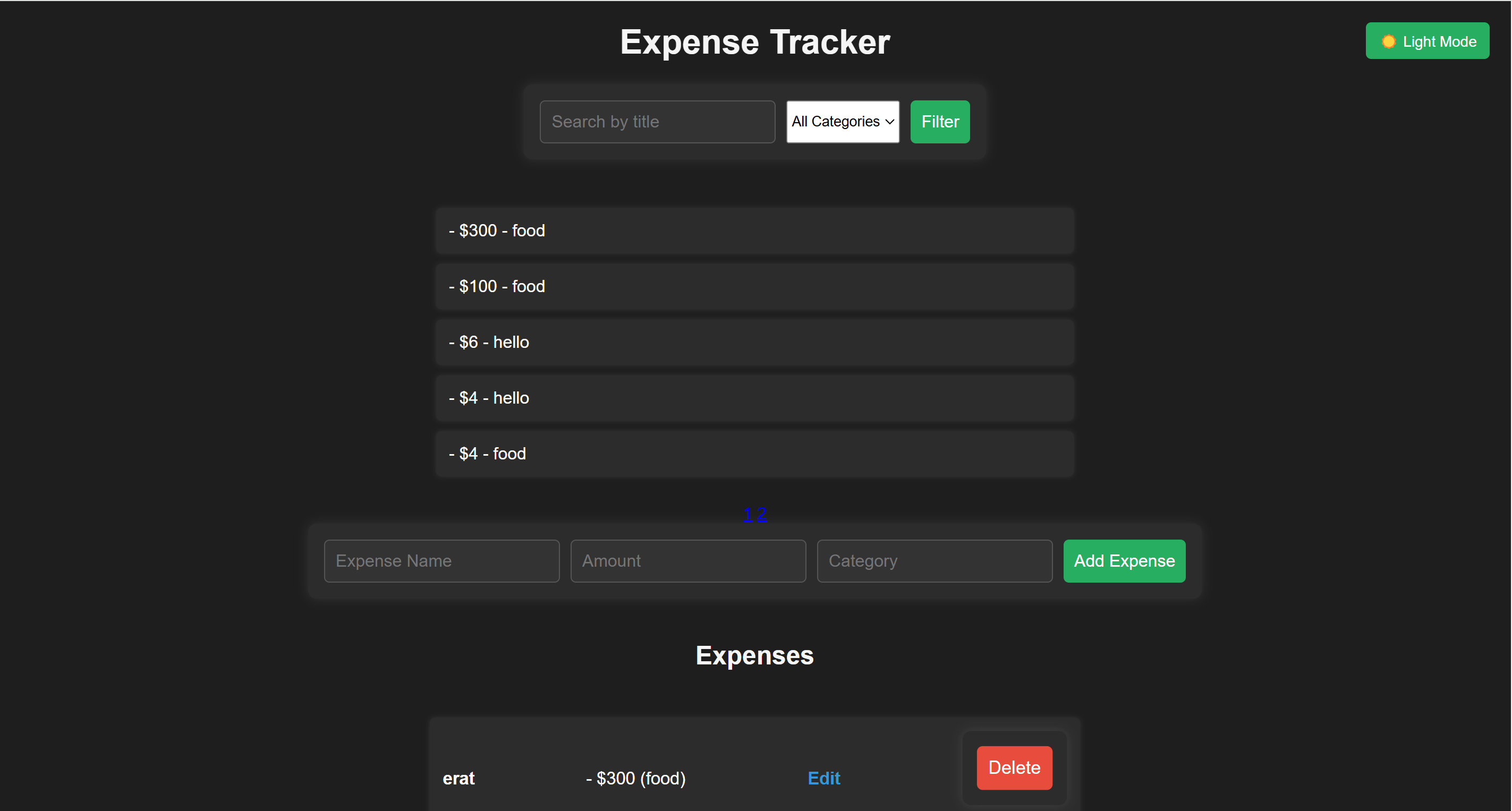
Task: Select the $300 food expense entry
Action: click(x=754, y=230)
